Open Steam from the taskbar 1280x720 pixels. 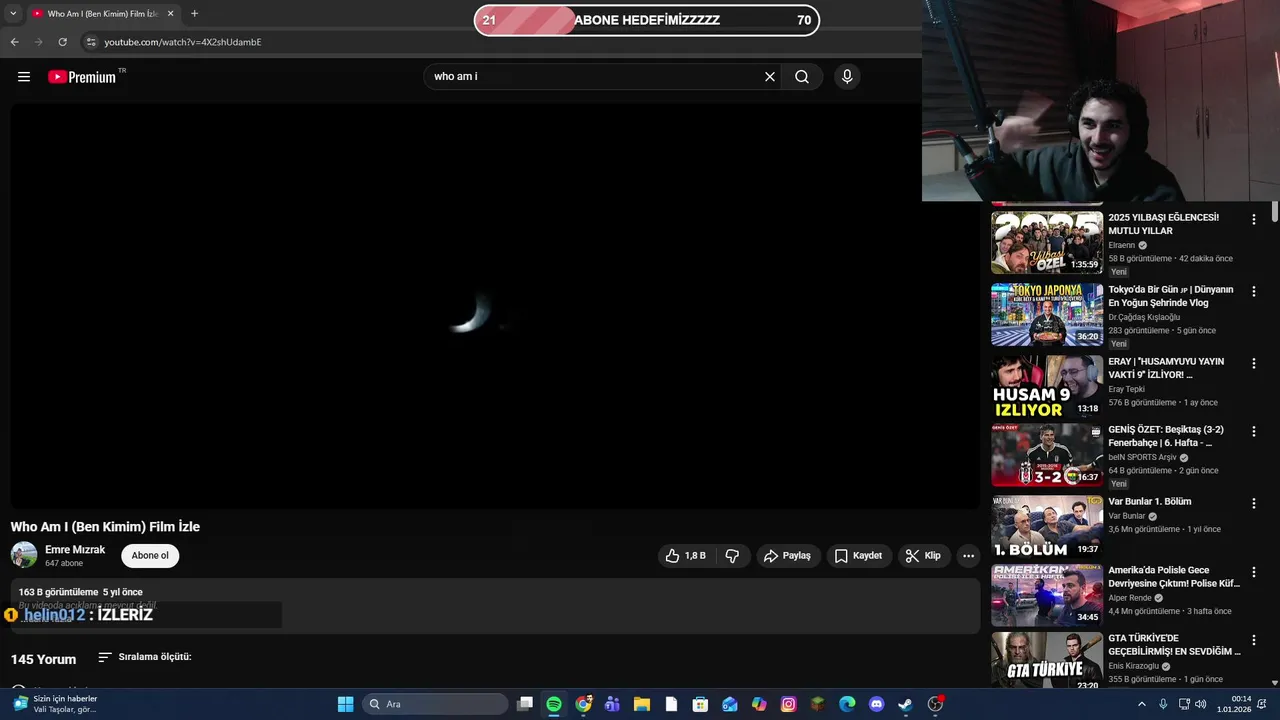click(905, 704)
